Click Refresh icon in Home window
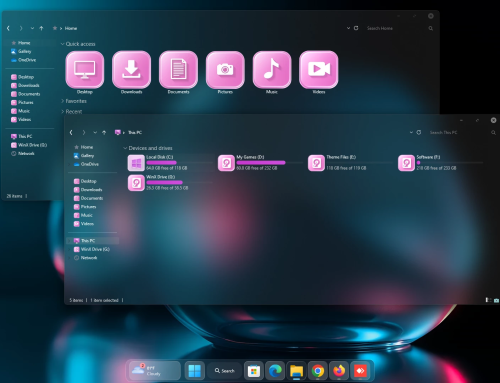This screenshot has height=383, width=500. (356, 28)
